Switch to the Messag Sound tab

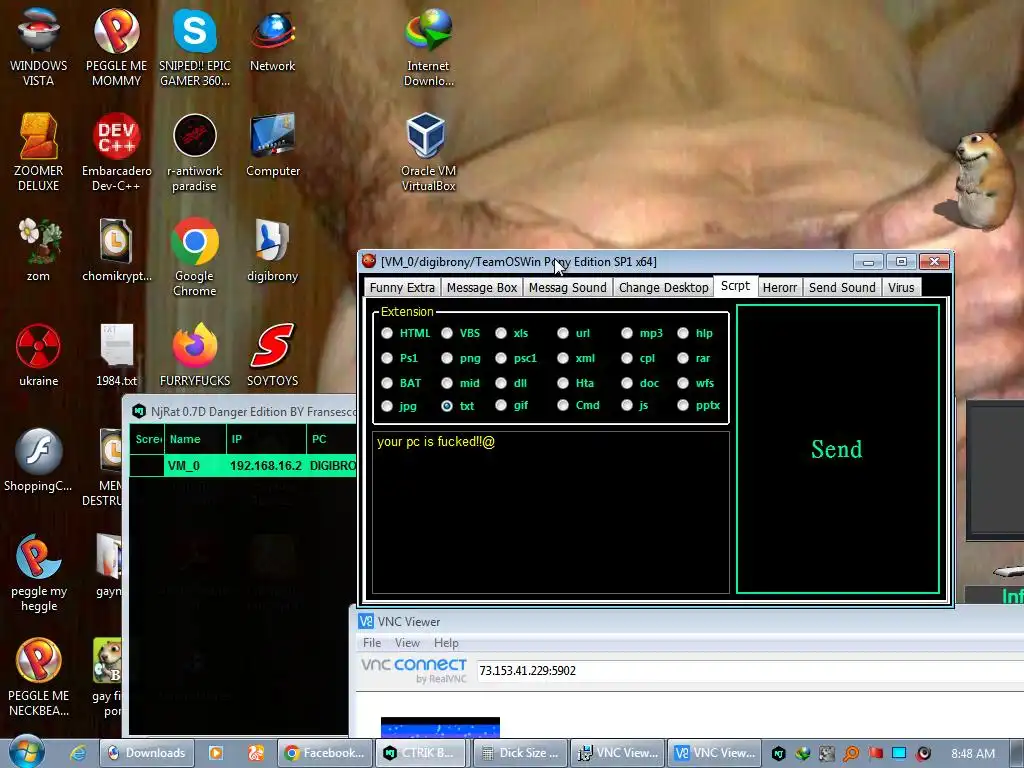click(568, 287)
